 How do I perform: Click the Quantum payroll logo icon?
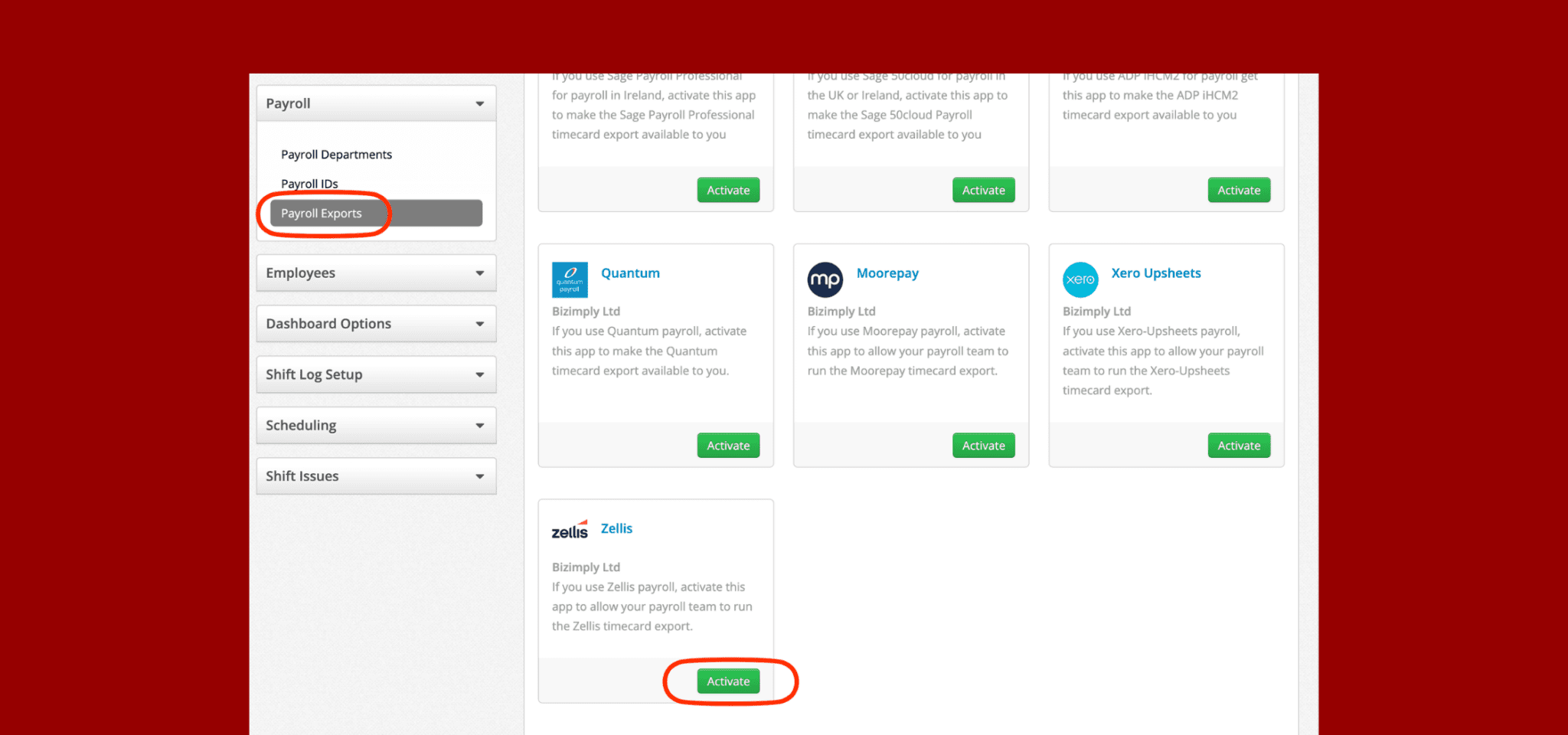(569, 279)
